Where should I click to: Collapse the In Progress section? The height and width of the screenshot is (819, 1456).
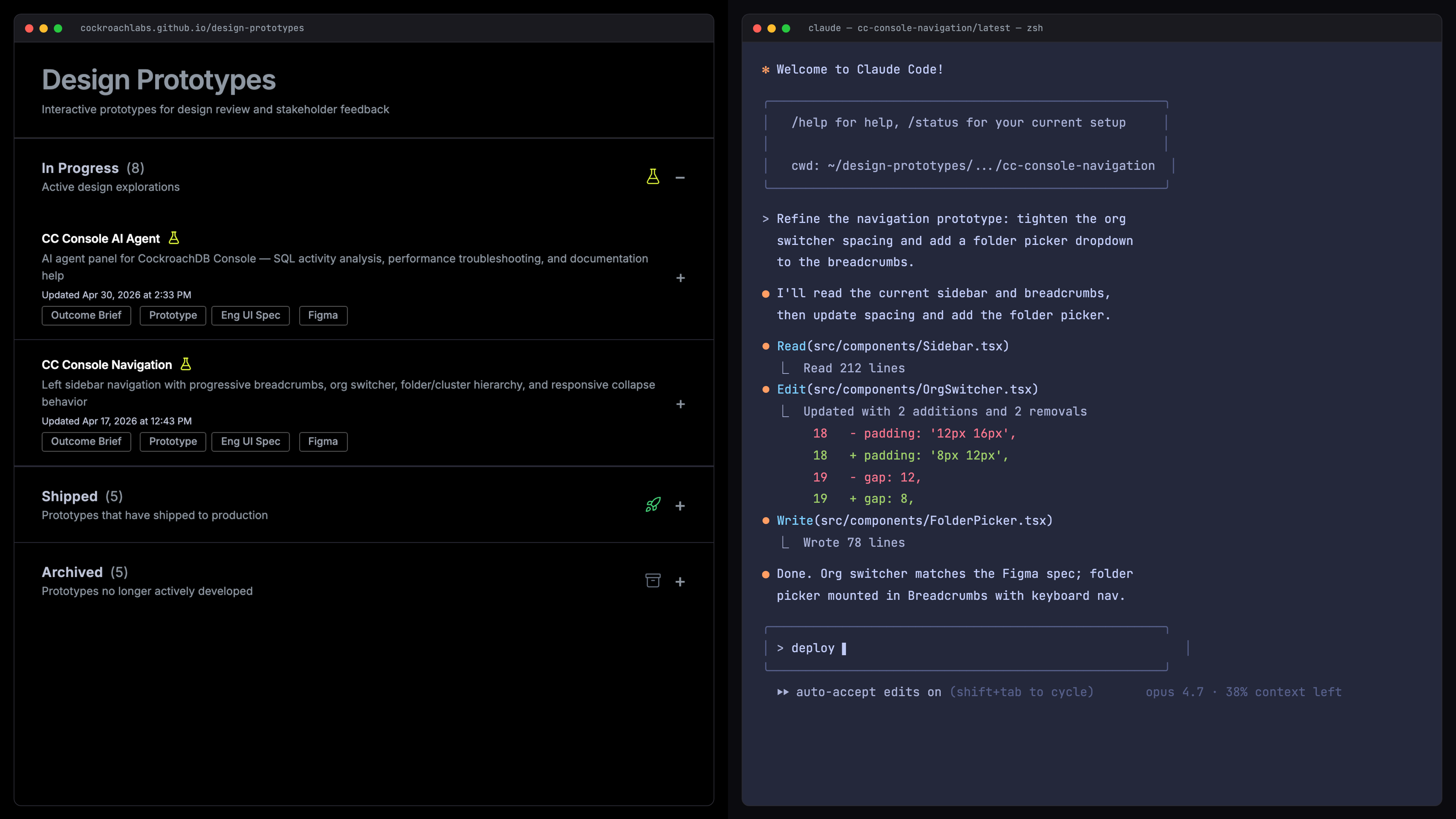pos(680,177)
